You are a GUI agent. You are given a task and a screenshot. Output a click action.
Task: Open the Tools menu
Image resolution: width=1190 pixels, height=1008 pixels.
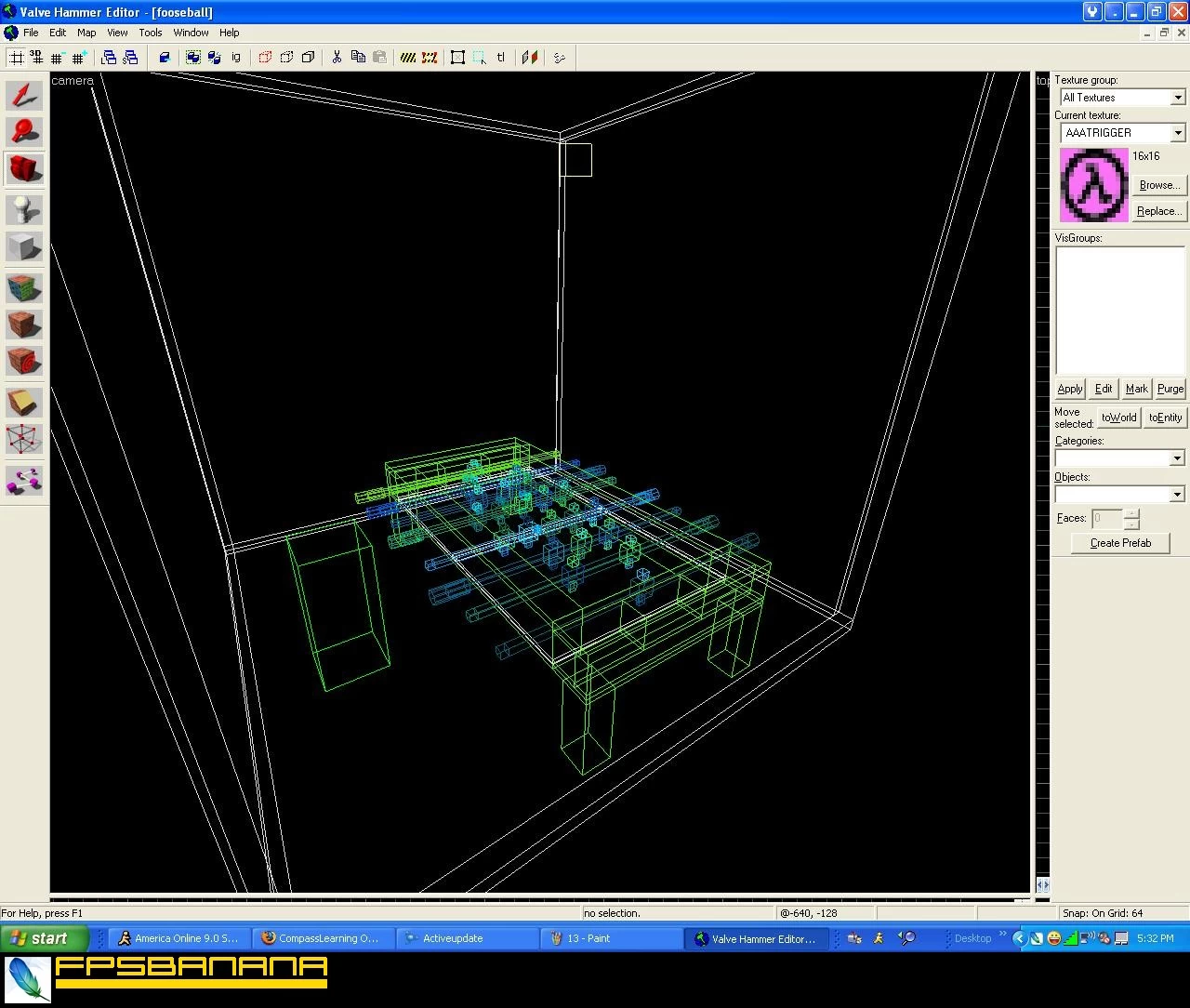coord(151,33)
